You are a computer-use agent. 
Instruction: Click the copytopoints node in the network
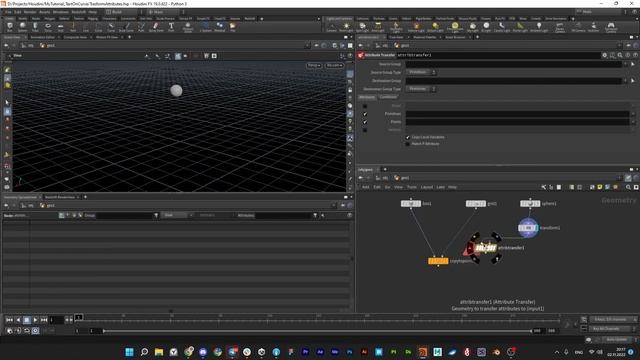438,261
